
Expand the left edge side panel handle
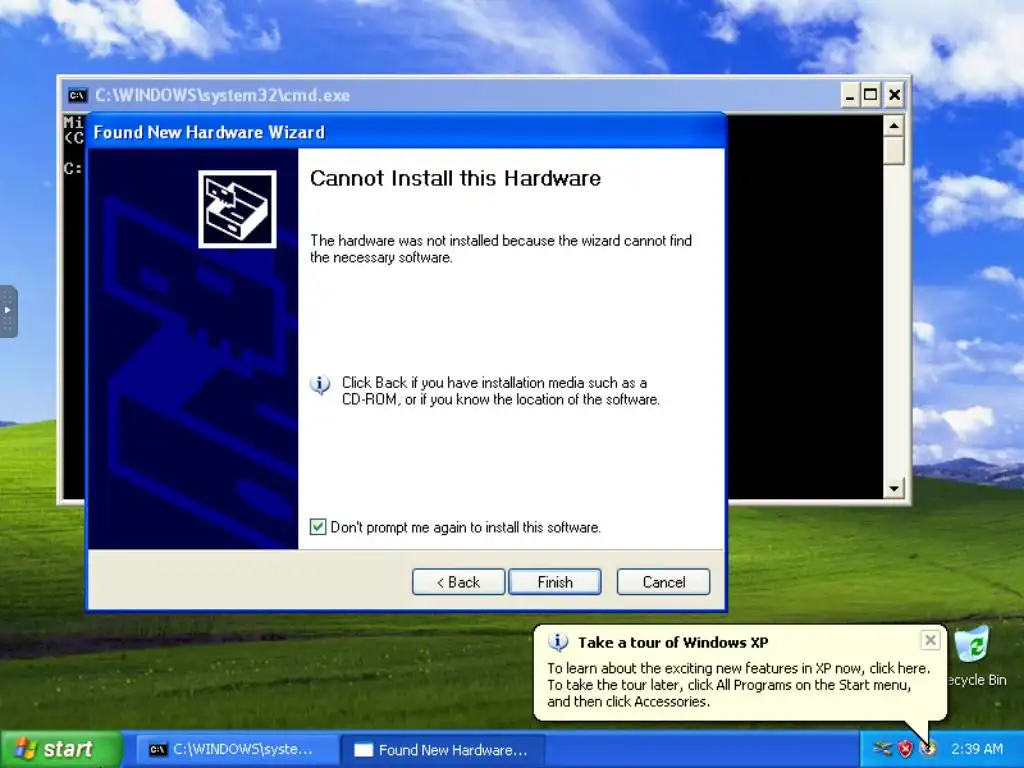[x=8, y=311]
